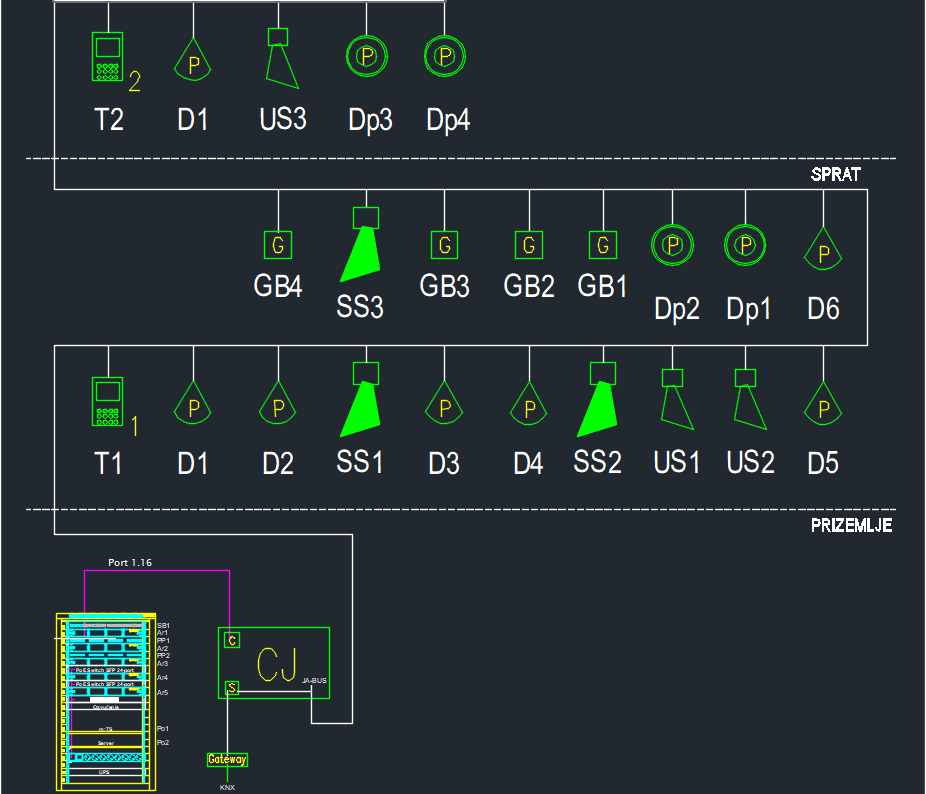Select the UPS unit in the rack
Viewport: 926px width, 794px height.
tap(105, 773)
